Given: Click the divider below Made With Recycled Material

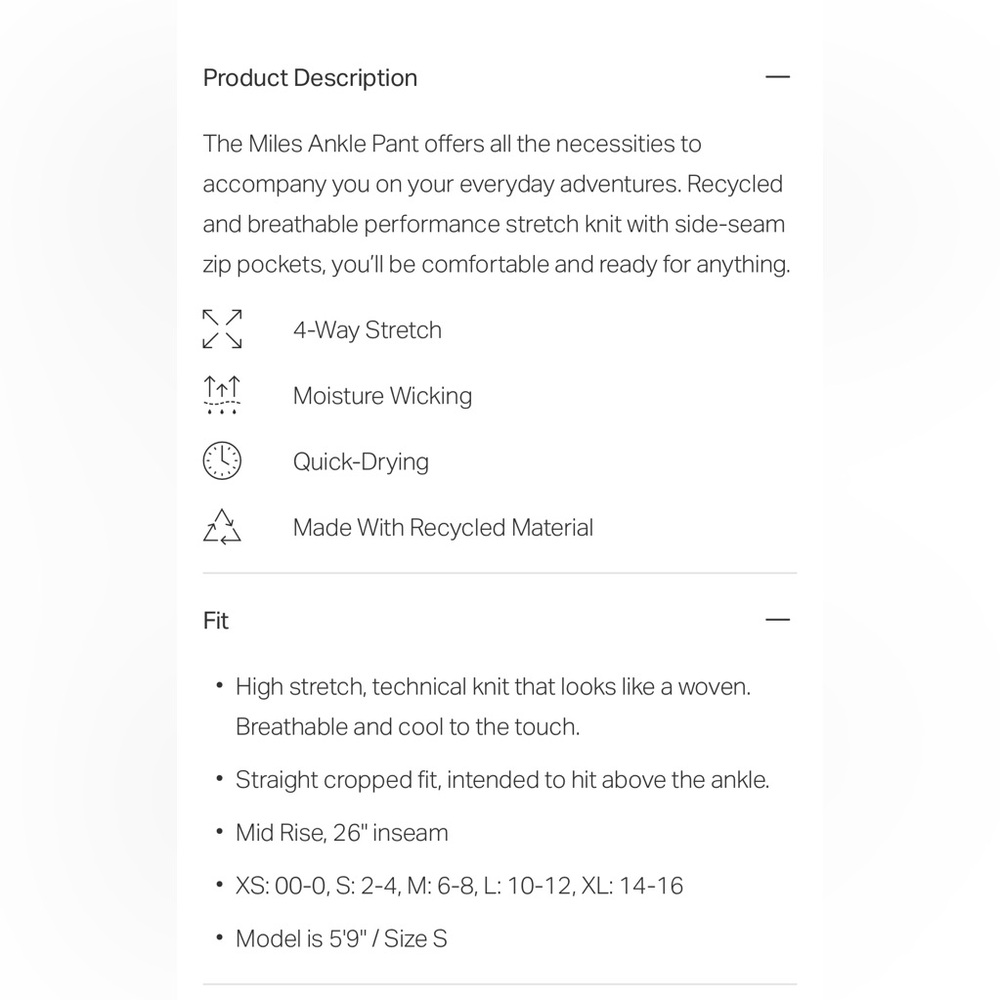Looking at the screenshot, I should pyautogui.click(x=500, y=573).
